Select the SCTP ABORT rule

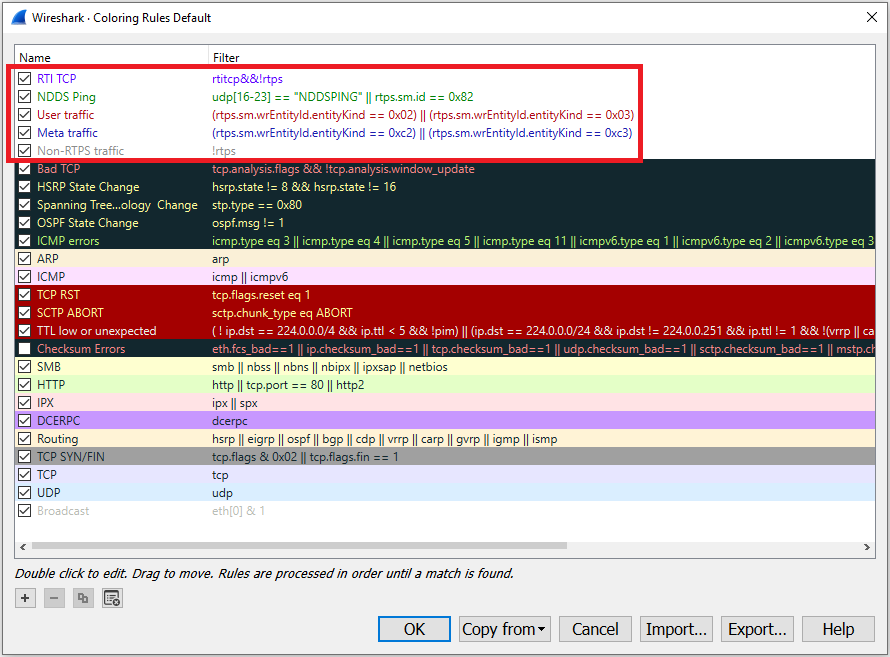pyautogui.click(x=70, y=313)
